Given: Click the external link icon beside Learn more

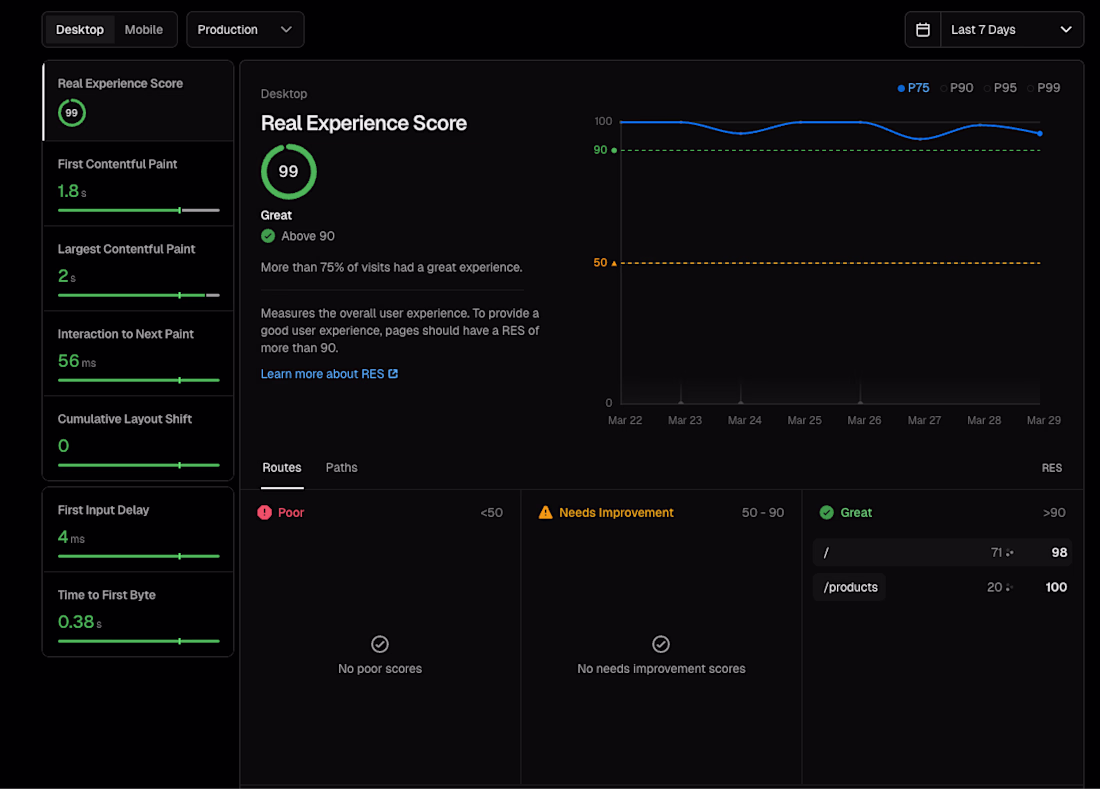Looking at the screenshot, I should pos(393,374).
